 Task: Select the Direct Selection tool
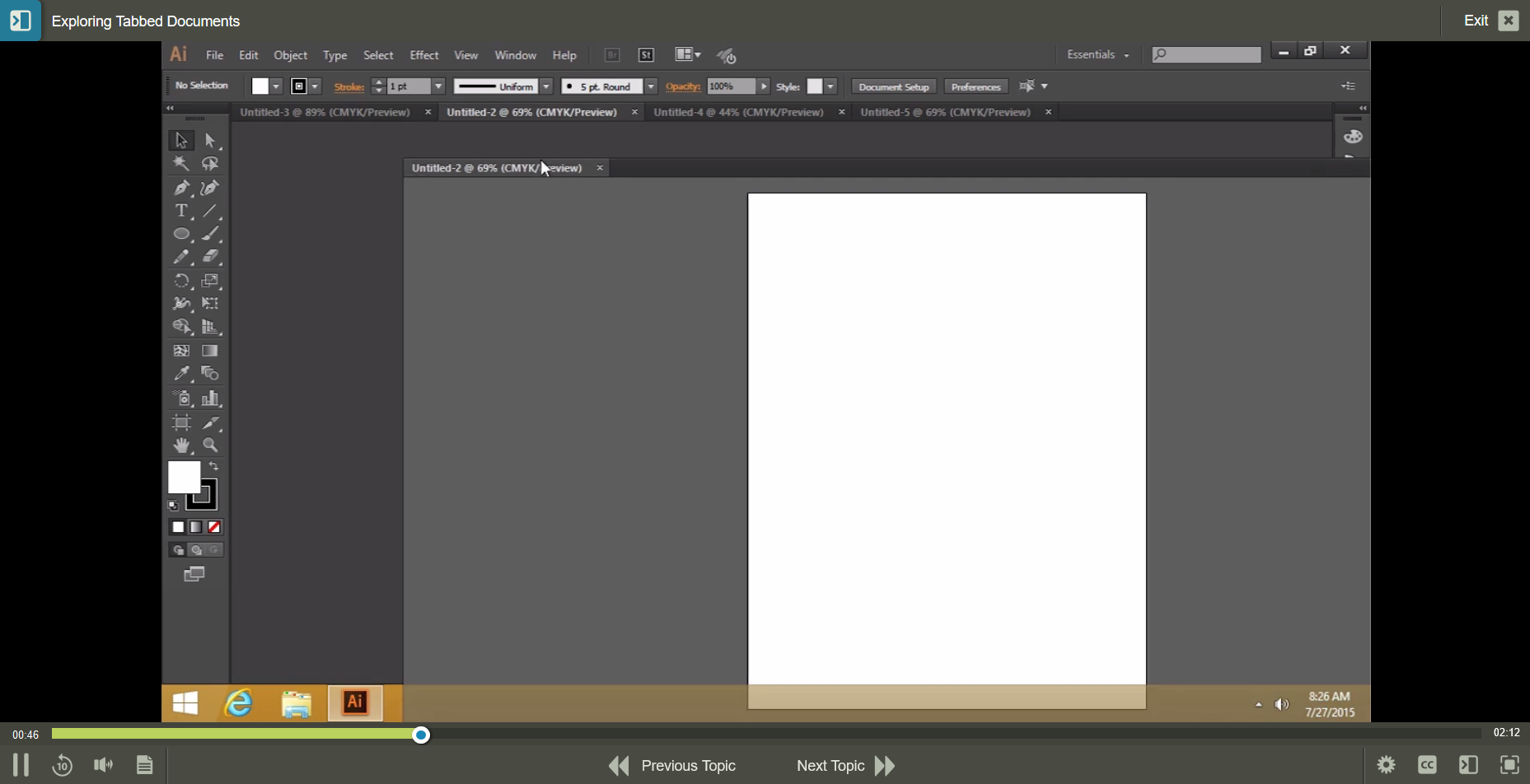pos(211,140)
